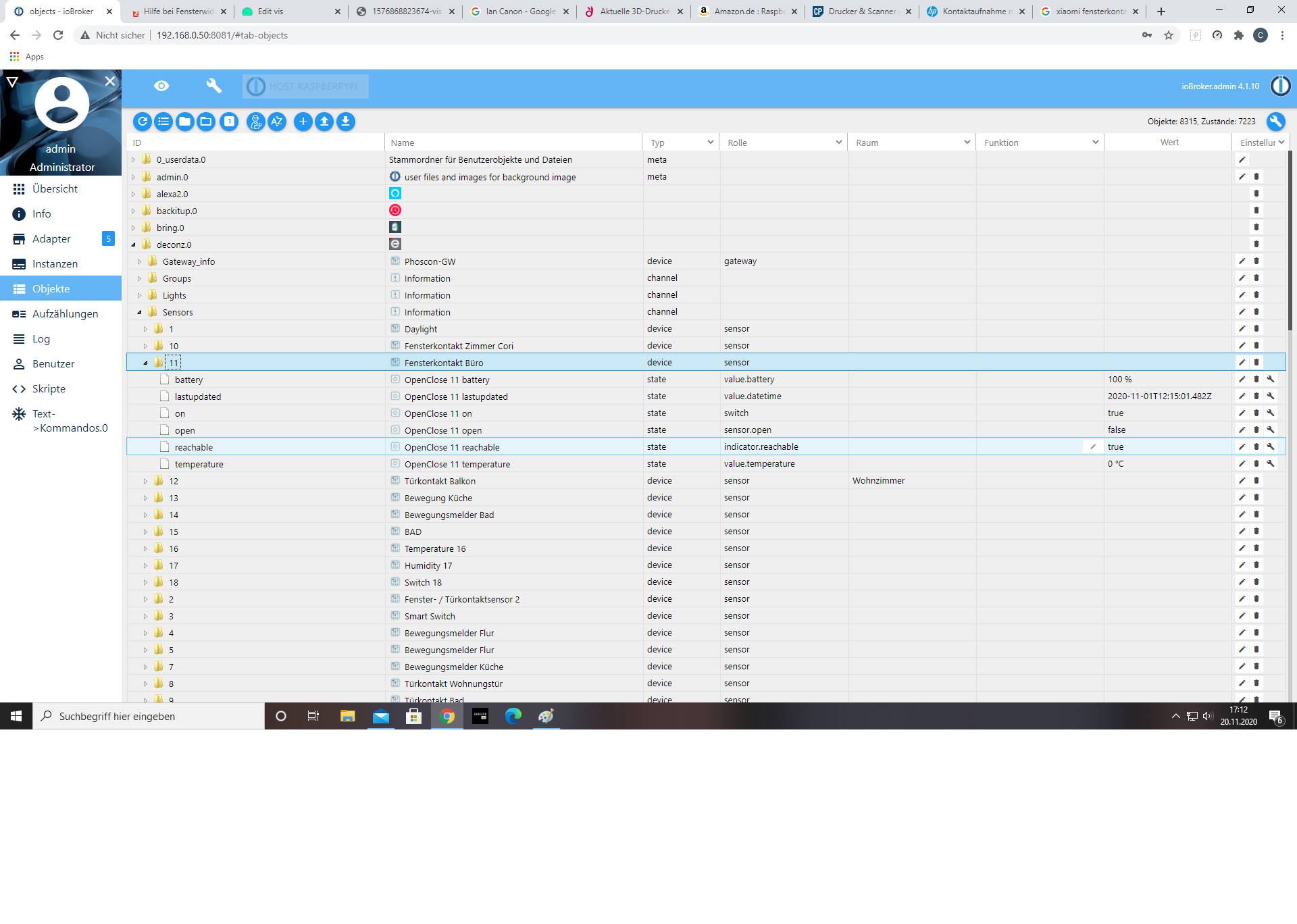Click the wrench settings icon for battery state

(1271, 380)
